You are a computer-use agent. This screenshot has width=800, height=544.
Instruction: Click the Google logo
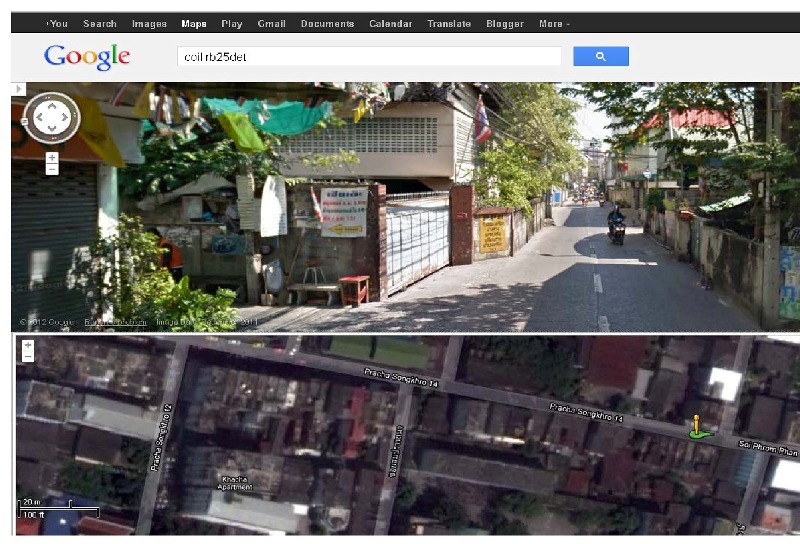[87, 57]
